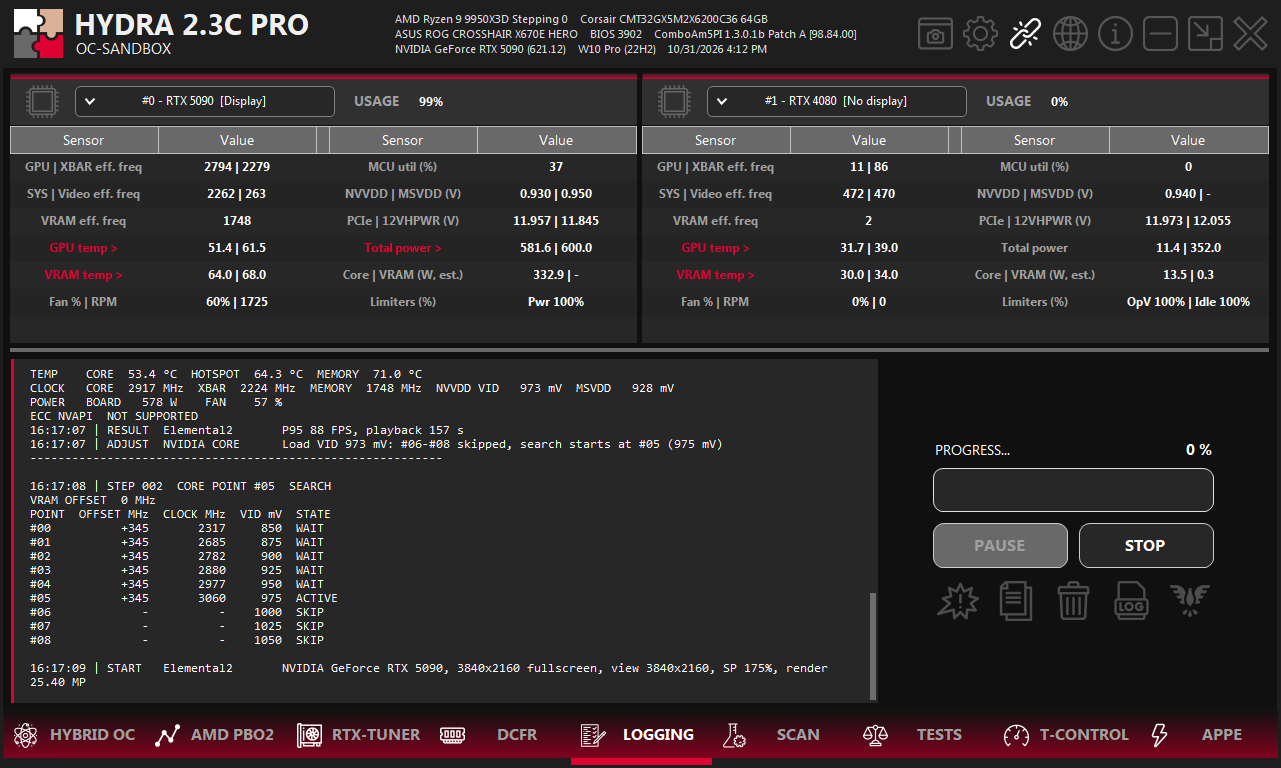Switch to the HYBRID OC tab

coord(75,735)
